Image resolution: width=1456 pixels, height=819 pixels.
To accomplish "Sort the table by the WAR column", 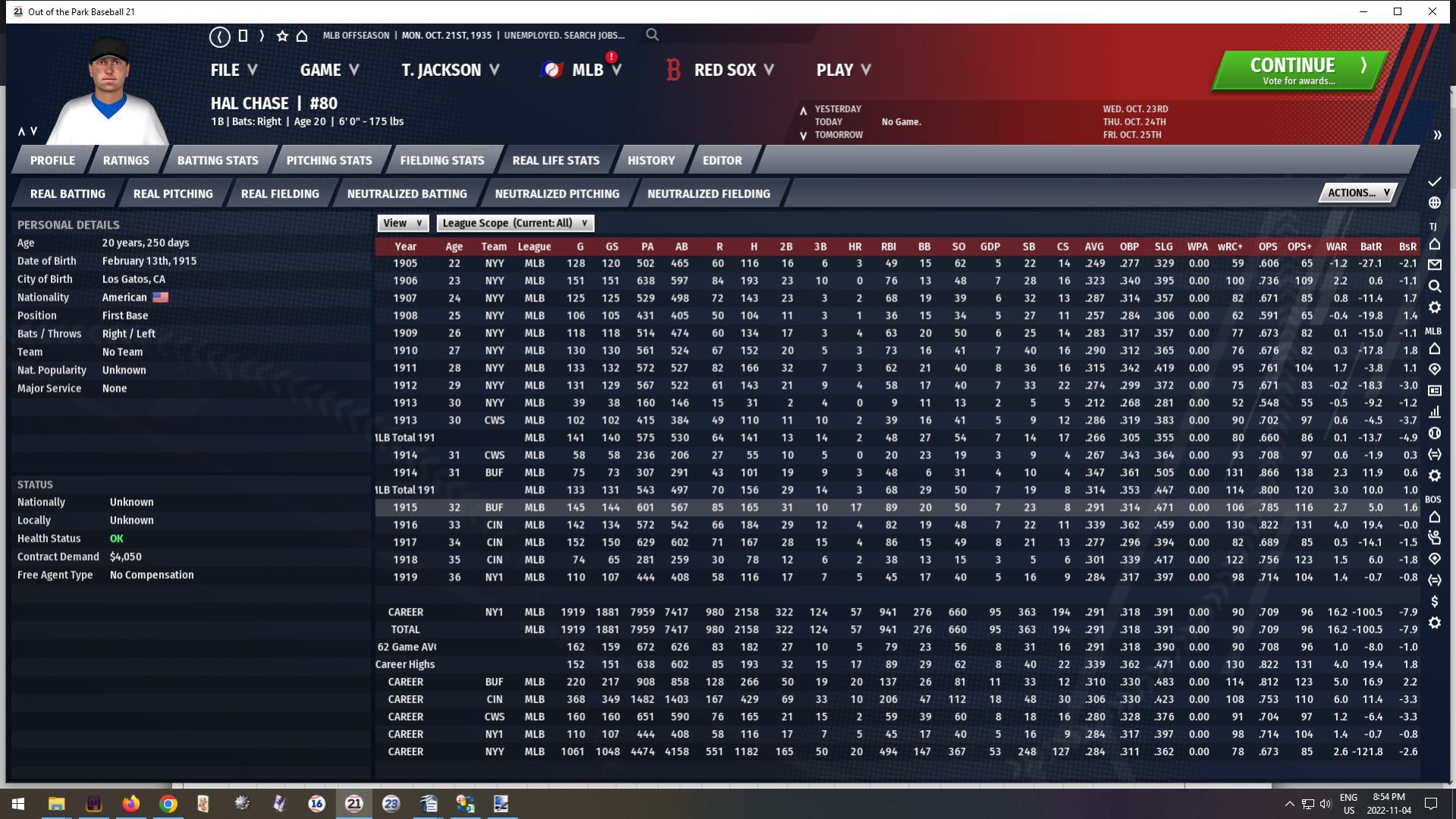I will (1336, 246).
